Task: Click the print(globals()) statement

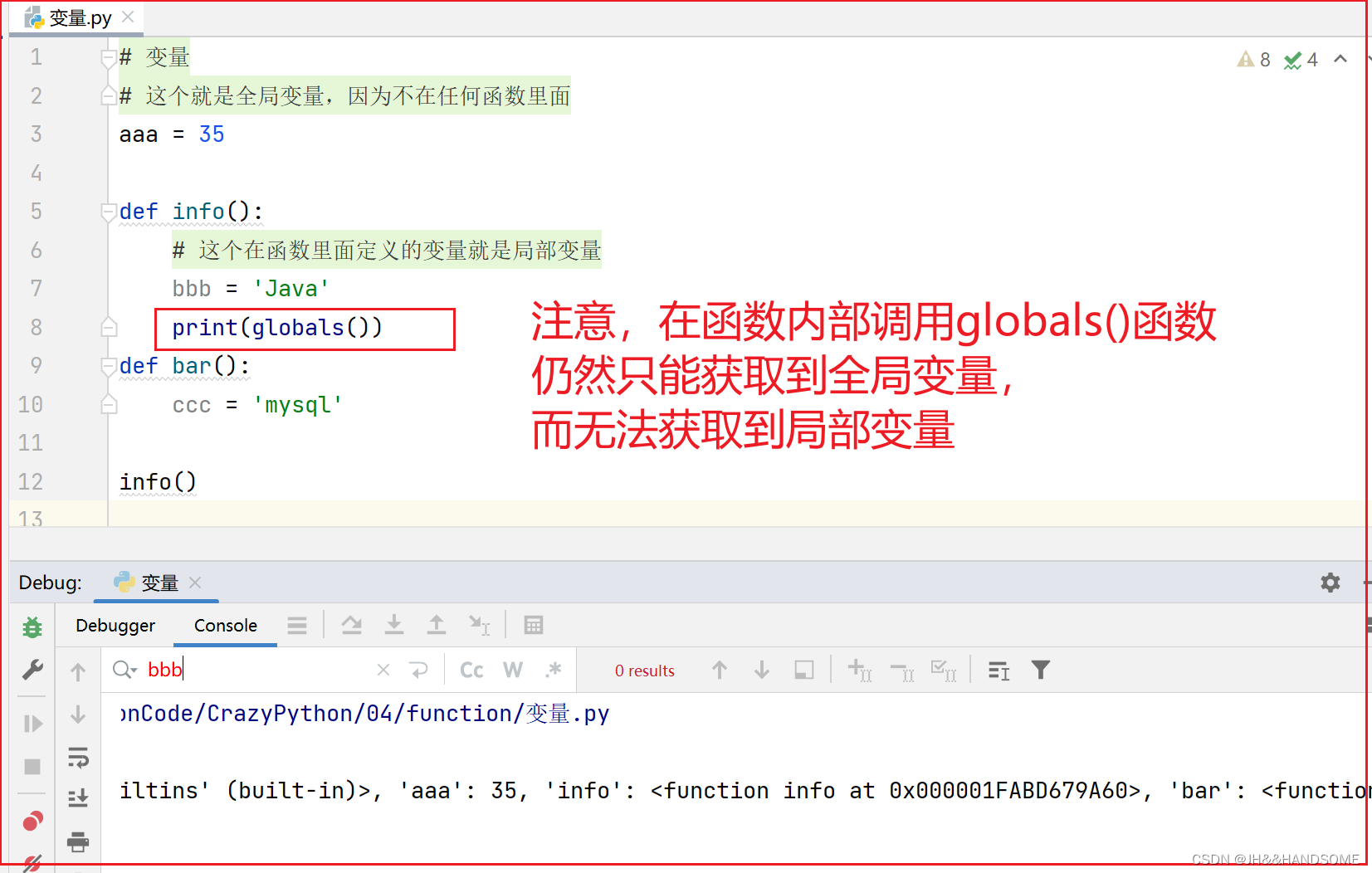Action: (276, 328)
